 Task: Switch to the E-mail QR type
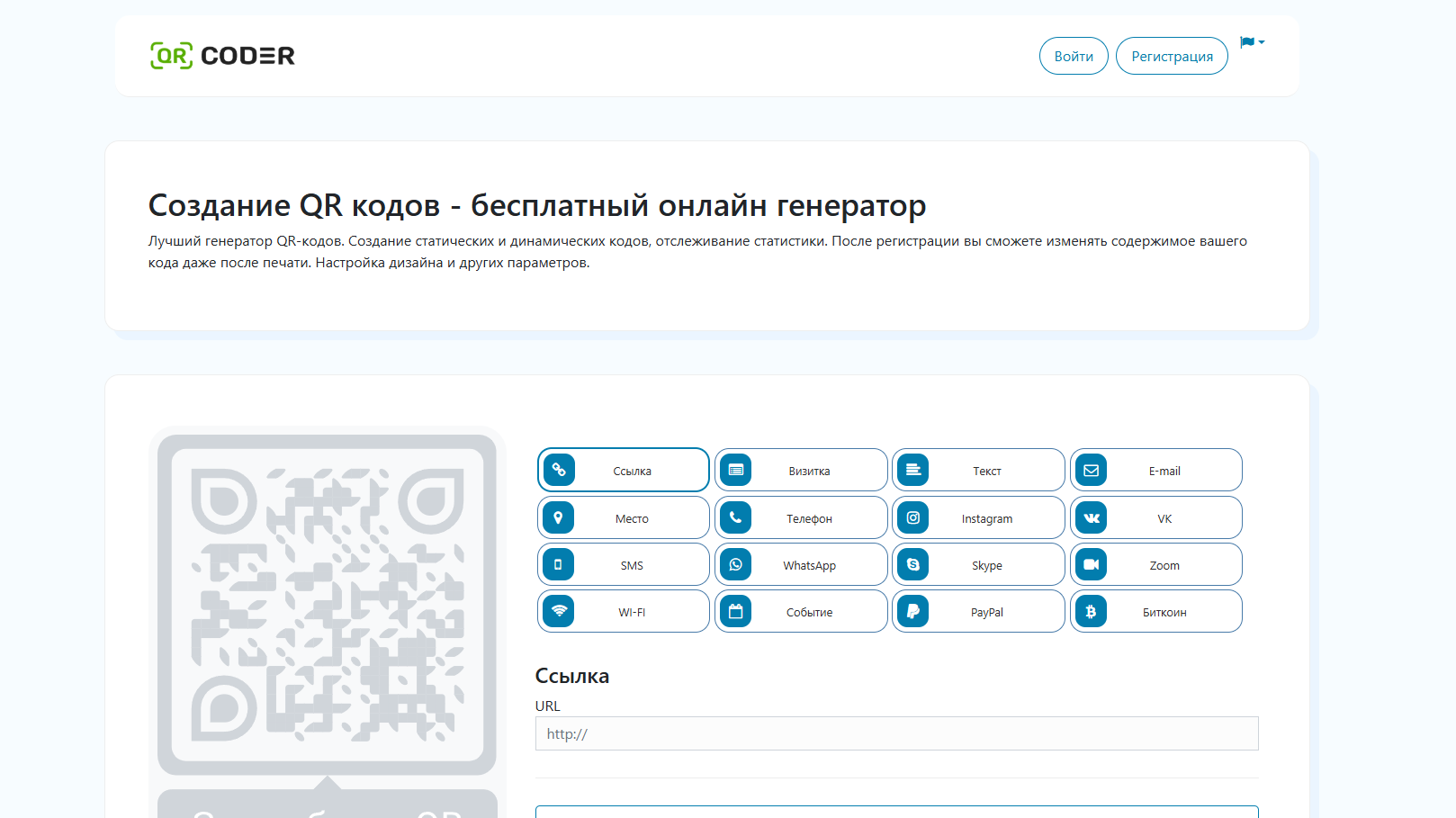(1164, 471)
